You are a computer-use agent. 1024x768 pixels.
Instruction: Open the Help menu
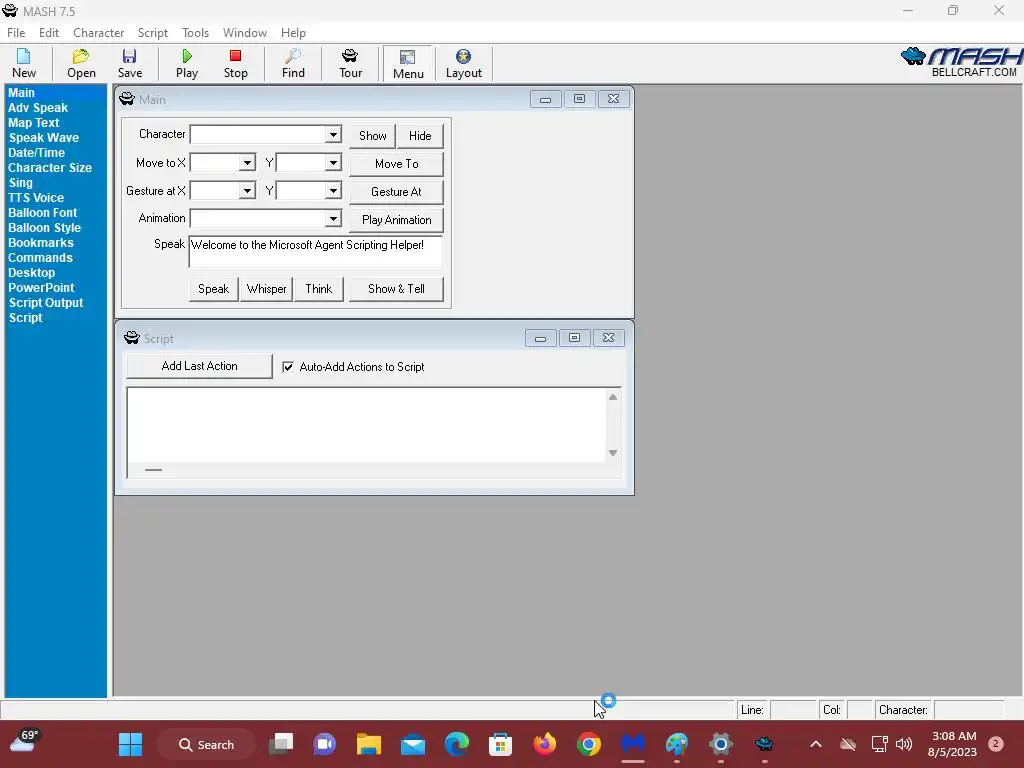click(293, 33)
